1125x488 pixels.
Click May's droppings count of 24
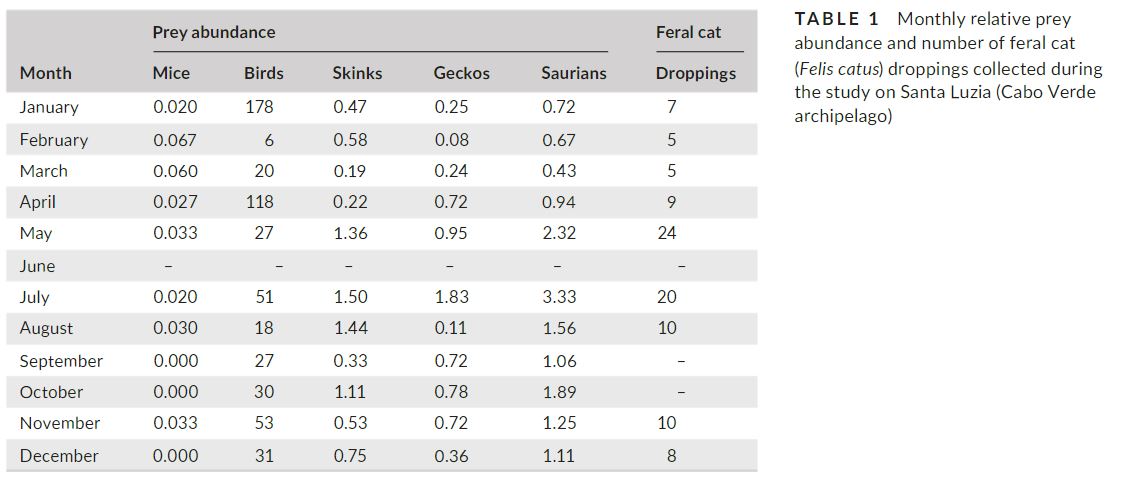point(667,233)
